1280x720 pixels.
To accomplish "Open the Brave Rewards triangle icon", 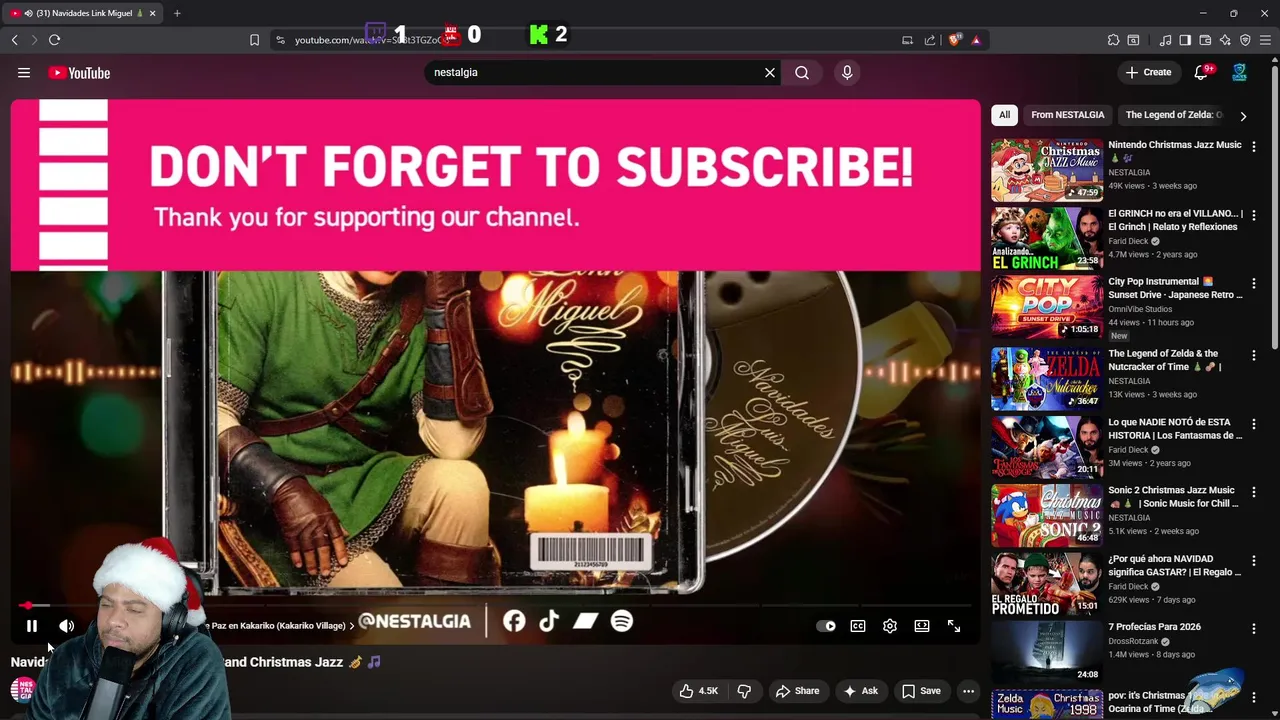I will (x=976, y=40).
